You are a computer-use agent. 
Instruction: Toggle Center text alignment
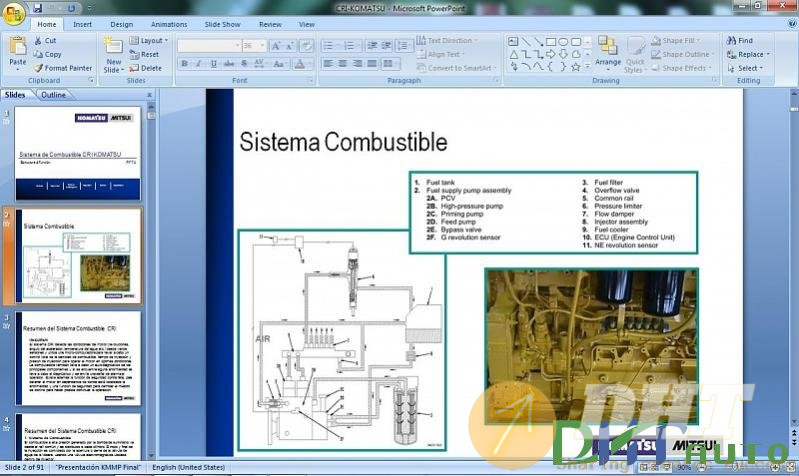click(343, 64)
